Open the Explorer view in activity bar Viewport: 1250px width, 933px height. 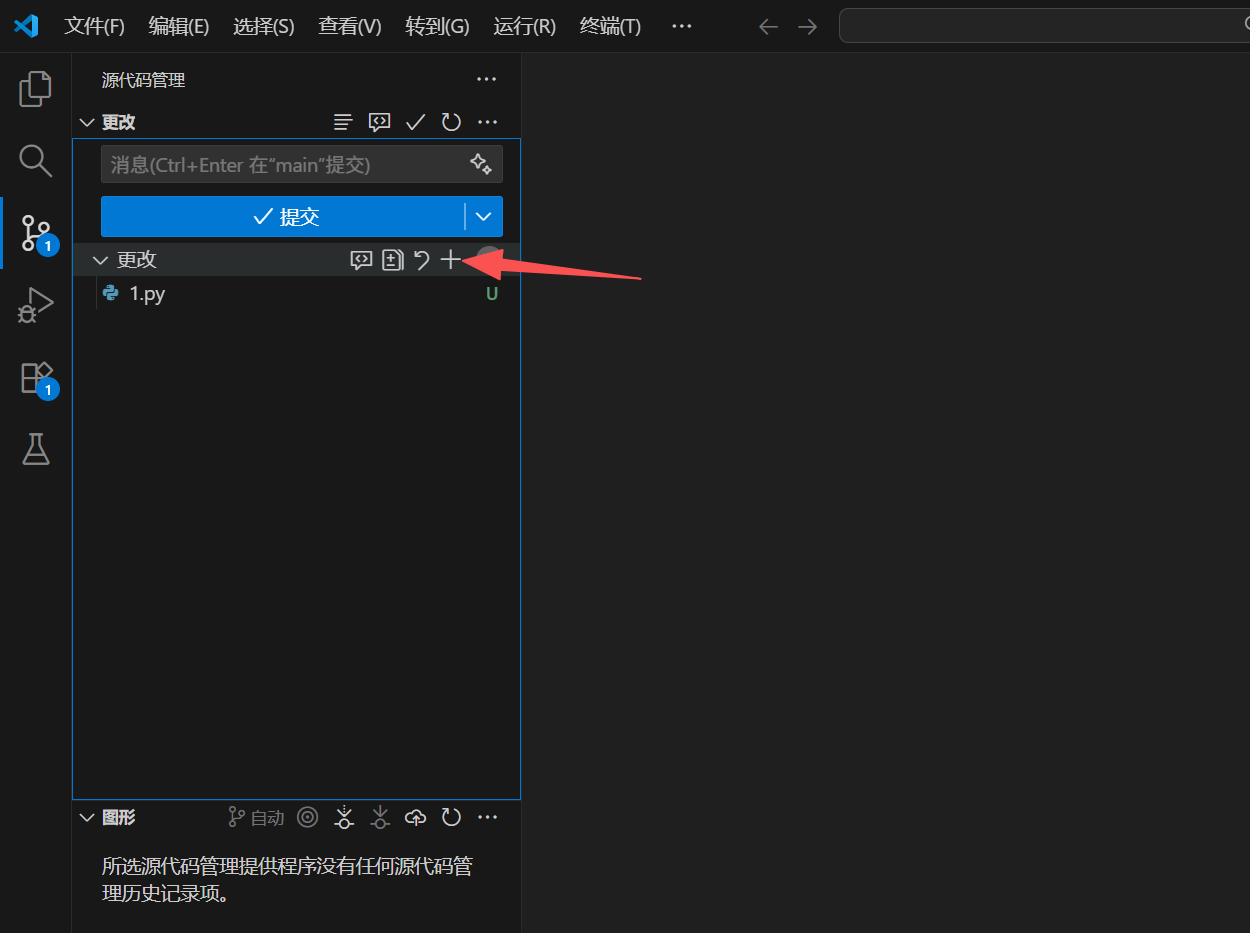point(35,89)
